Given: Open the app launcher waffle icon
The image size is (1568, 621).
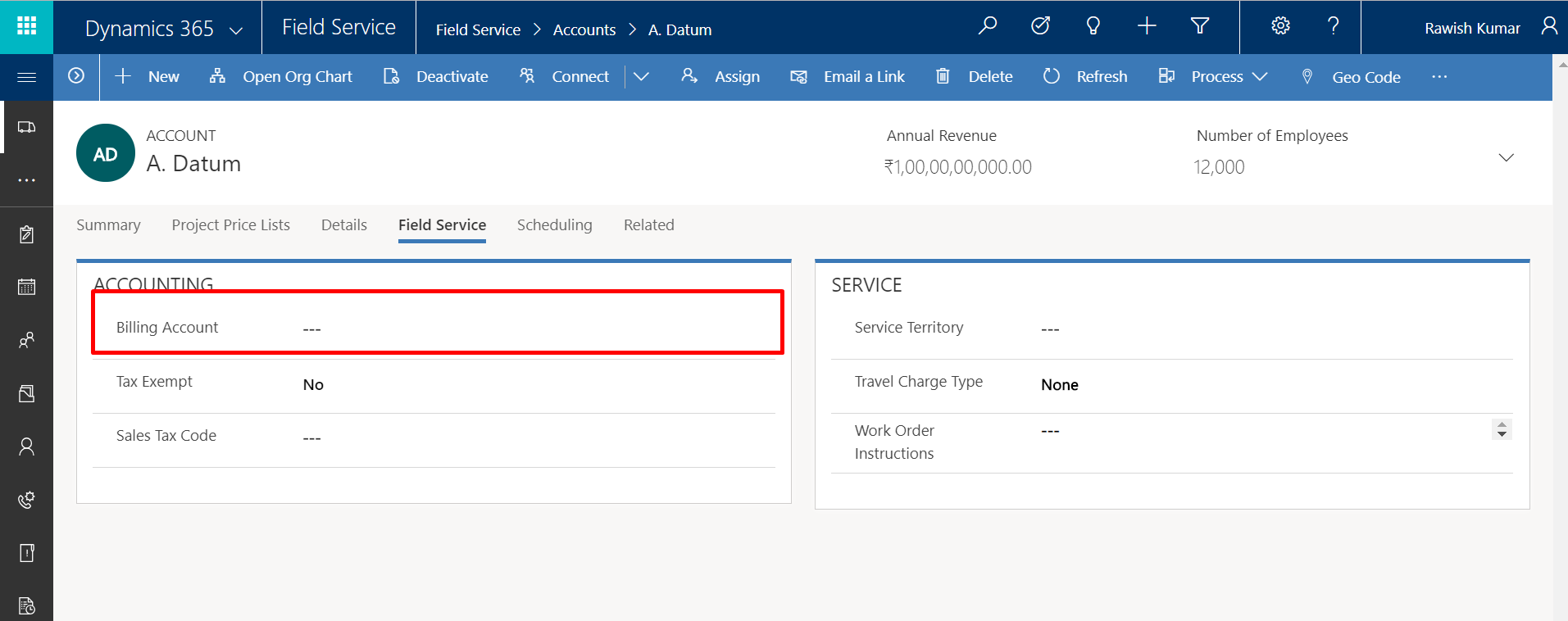Looking at the screenshot, I should click(26, 26).
